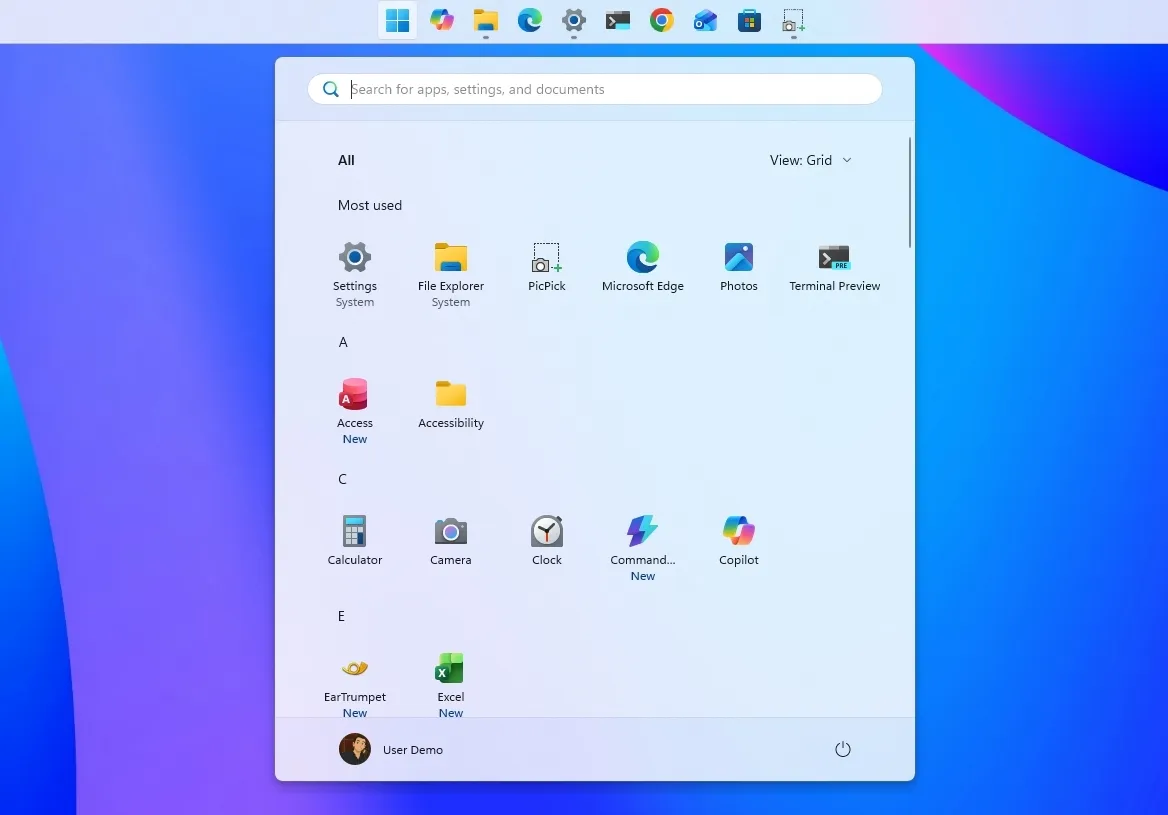Open Terminal from the taskbar
The height and width of the screenshot is (815, 1168).
pyautogui.click(x=618, y=20)
